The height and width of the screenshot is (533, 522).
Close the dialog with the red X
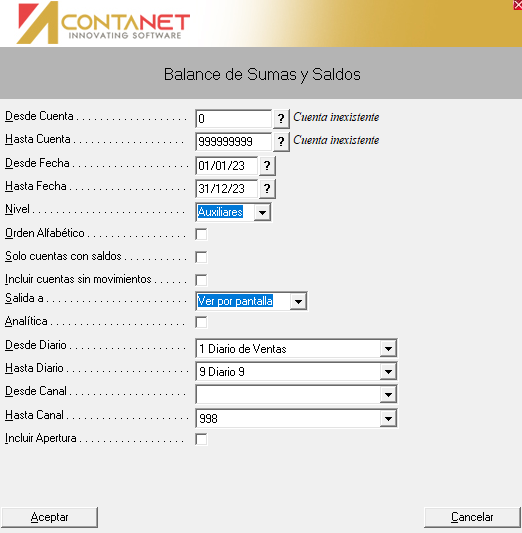[518, 5]
